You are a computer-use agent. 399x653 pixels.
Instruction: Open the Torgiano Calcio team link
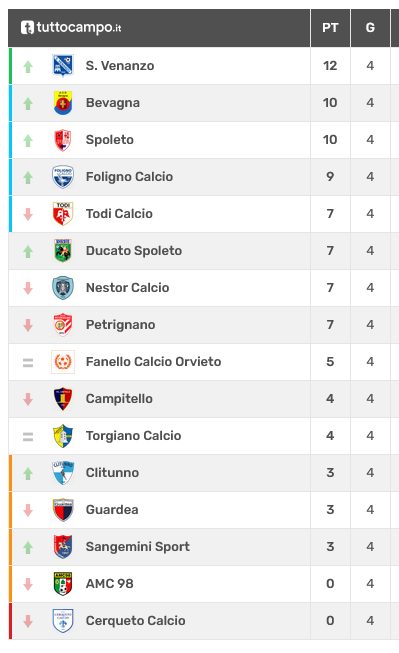[133, 436]
